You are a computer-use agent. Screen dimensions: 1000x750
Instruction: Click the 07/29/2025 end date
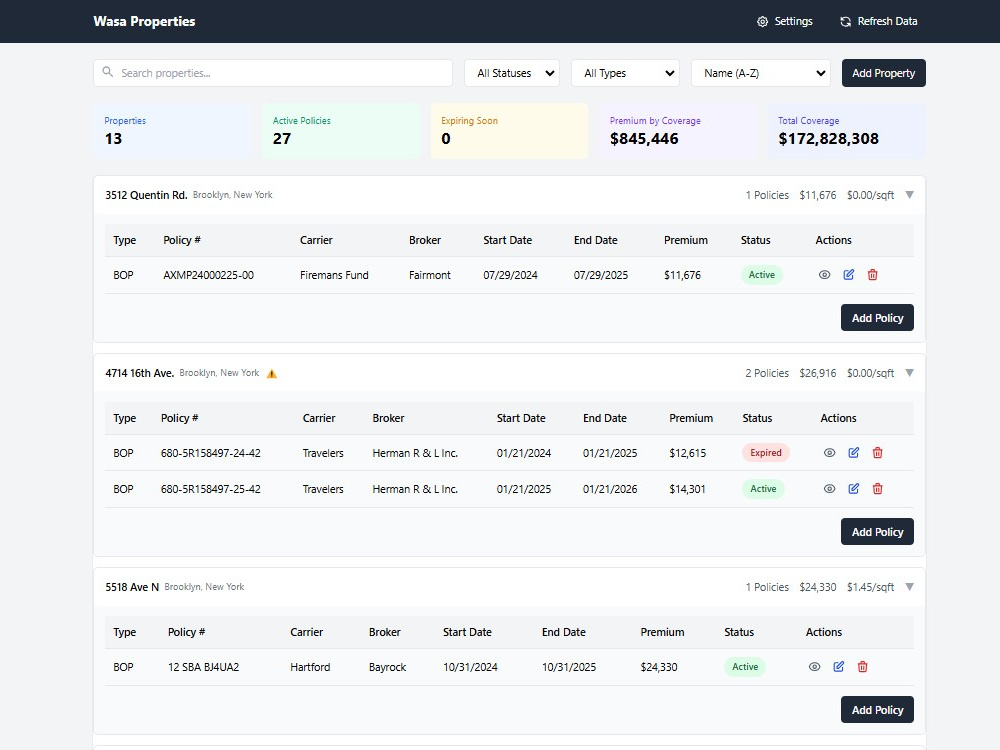[601, 275]
